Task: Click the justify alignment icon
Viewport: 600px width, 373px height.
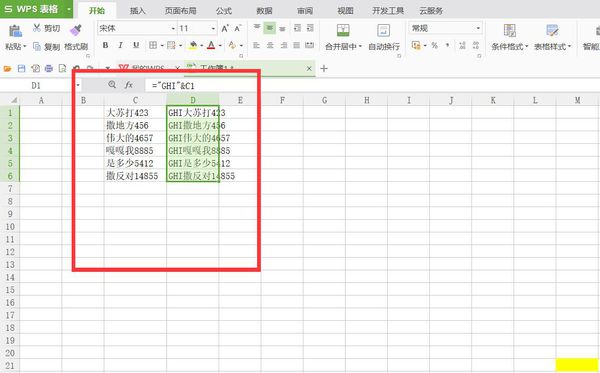Action: click(297, 45)
